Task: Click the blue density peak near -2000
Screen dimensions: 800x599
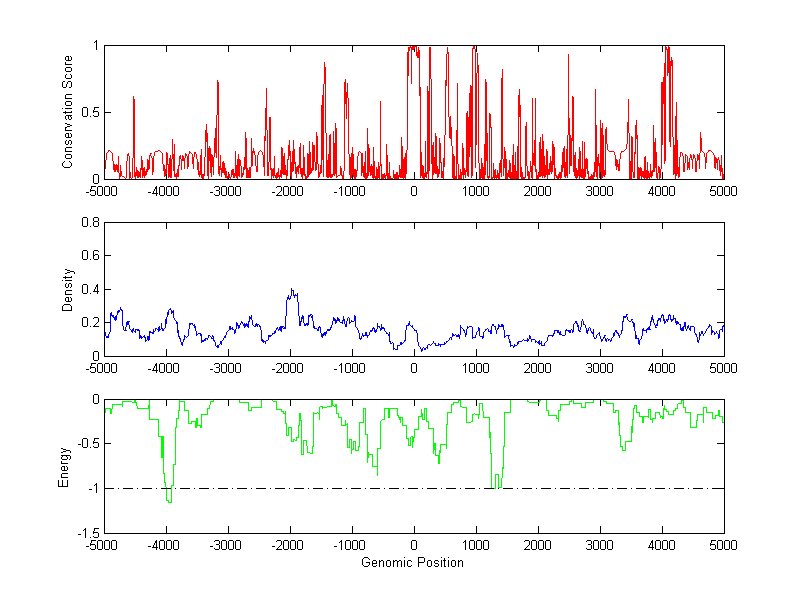Action: (x=292, y=291)
